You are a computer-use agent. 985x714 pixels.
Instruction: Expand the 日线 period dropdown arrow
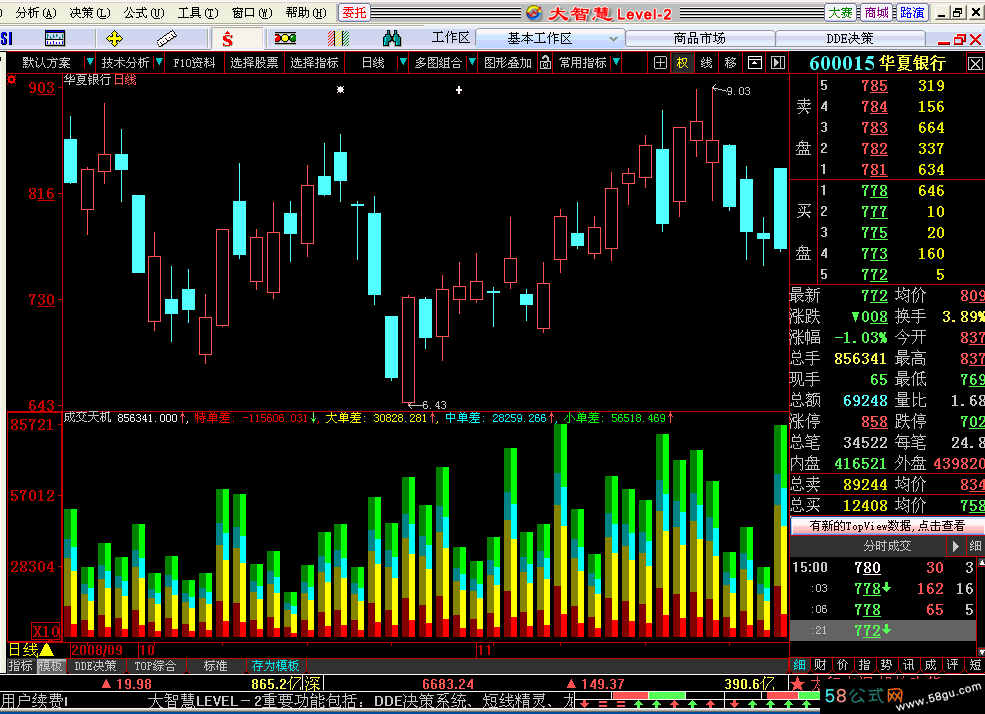(x=403, y=62)
